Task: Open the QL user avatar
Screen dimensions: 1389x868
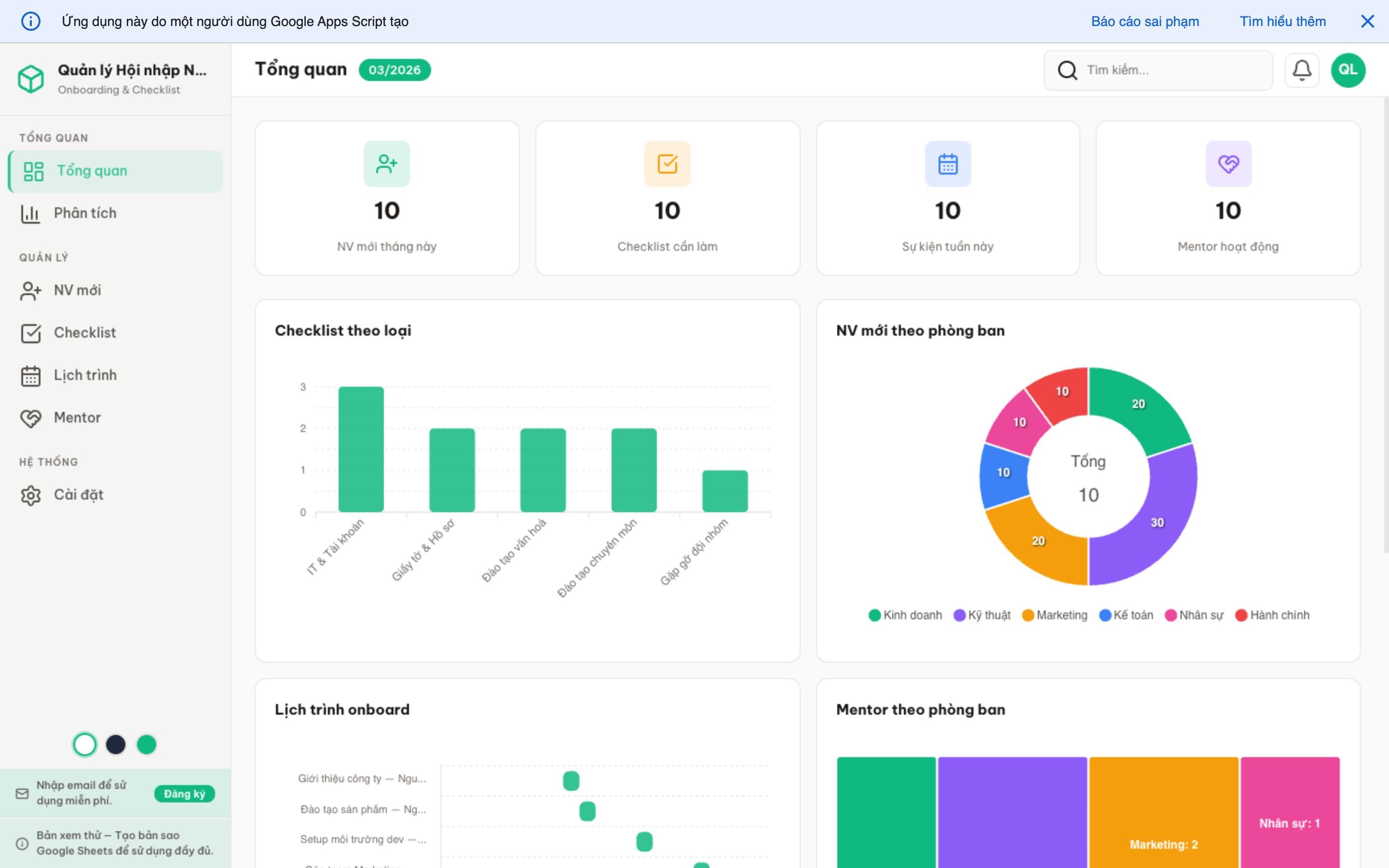Action: pos(1348,70)
